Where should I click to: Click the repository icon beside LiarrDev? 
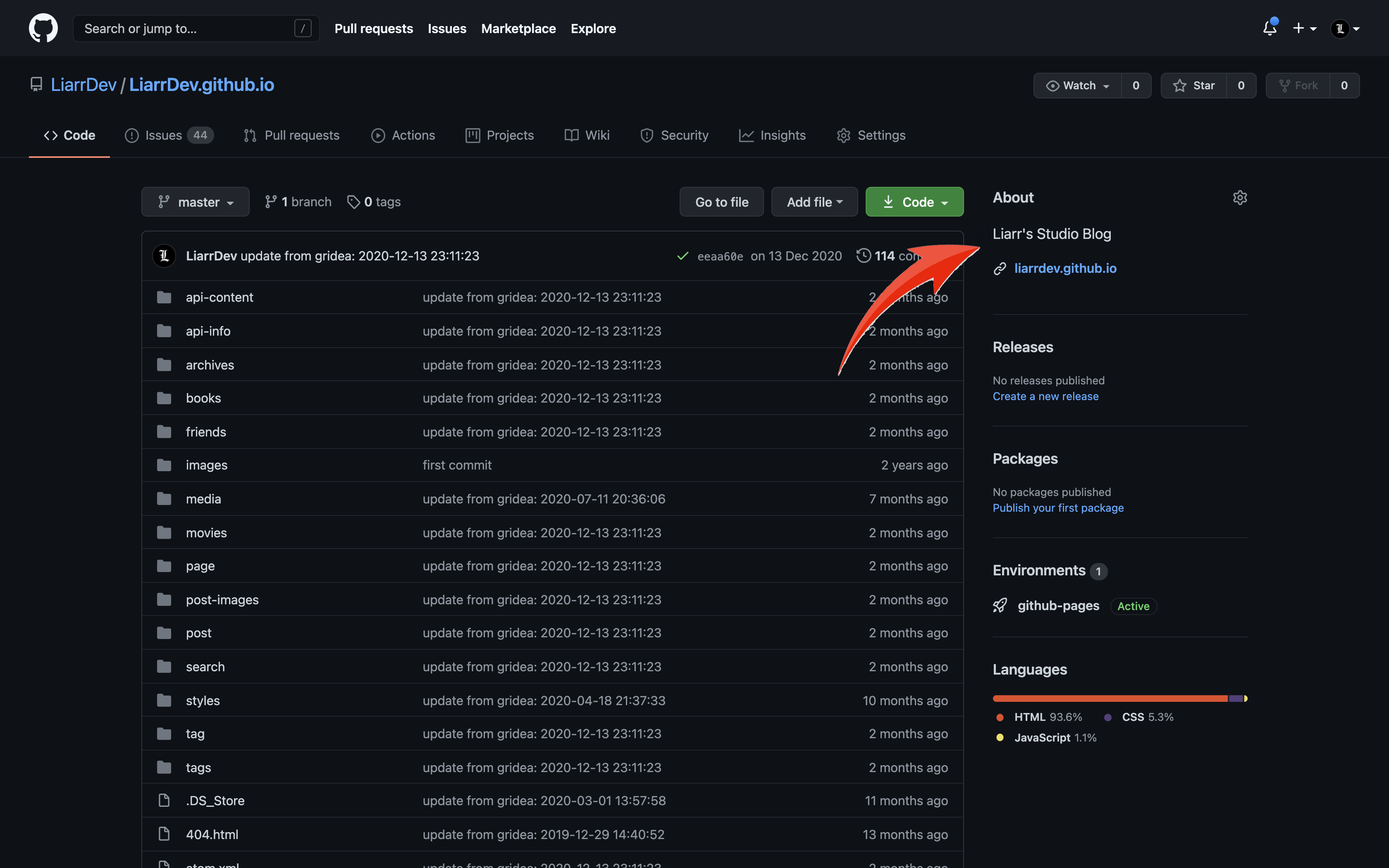[x=36, y=85]
